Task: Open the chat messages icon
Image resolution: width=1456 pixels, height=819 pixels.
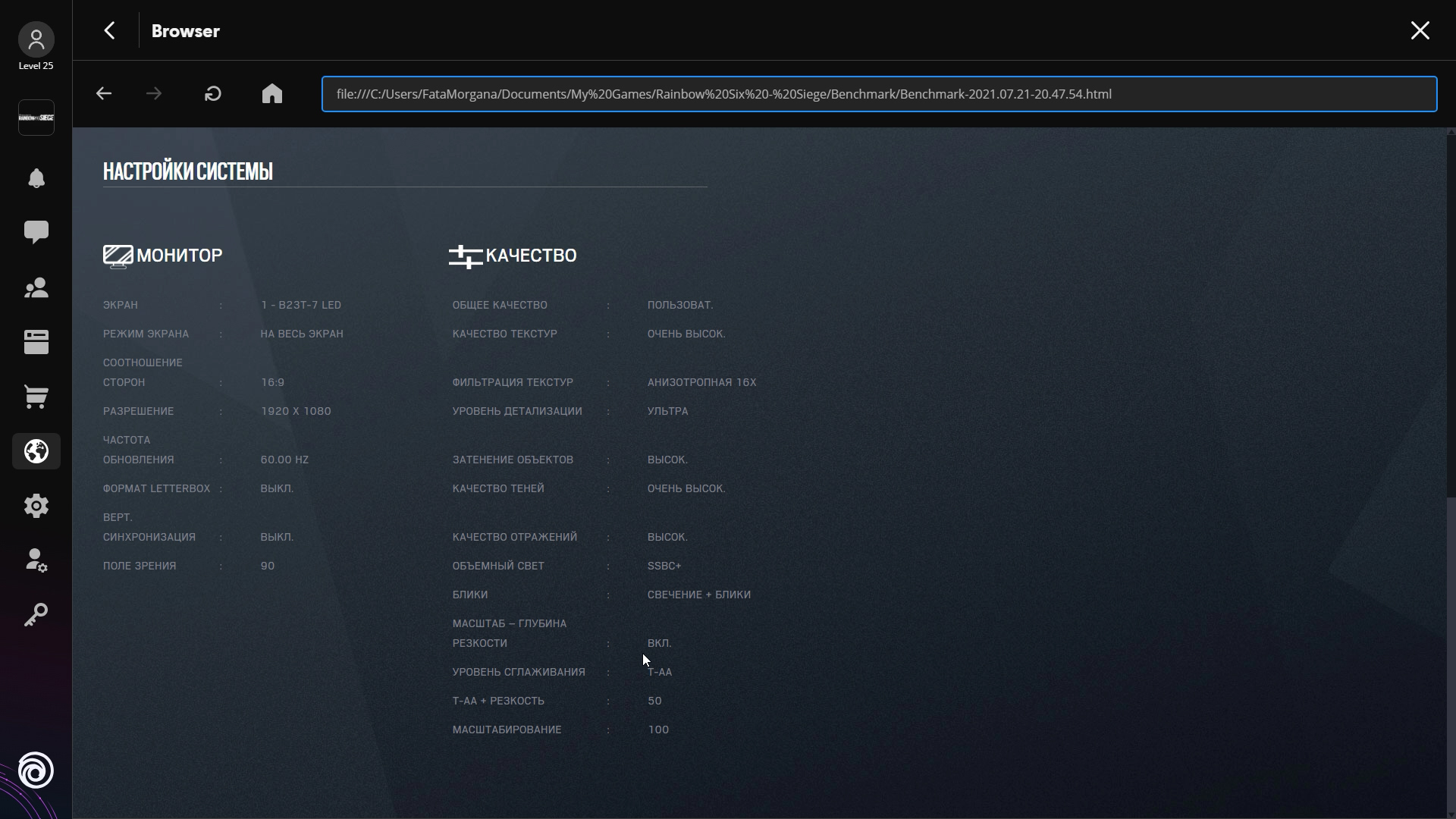Action: [36, 232]
